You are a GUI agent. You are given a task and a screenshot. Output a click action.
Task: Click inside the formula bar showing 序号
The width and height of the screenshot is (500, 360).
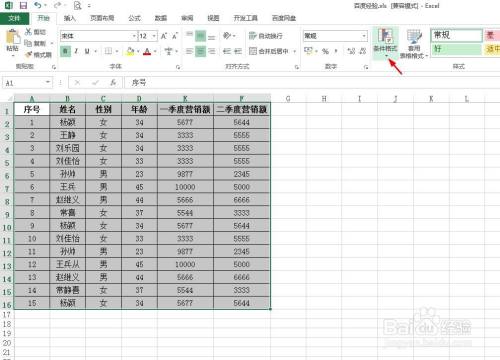[312, 82]
